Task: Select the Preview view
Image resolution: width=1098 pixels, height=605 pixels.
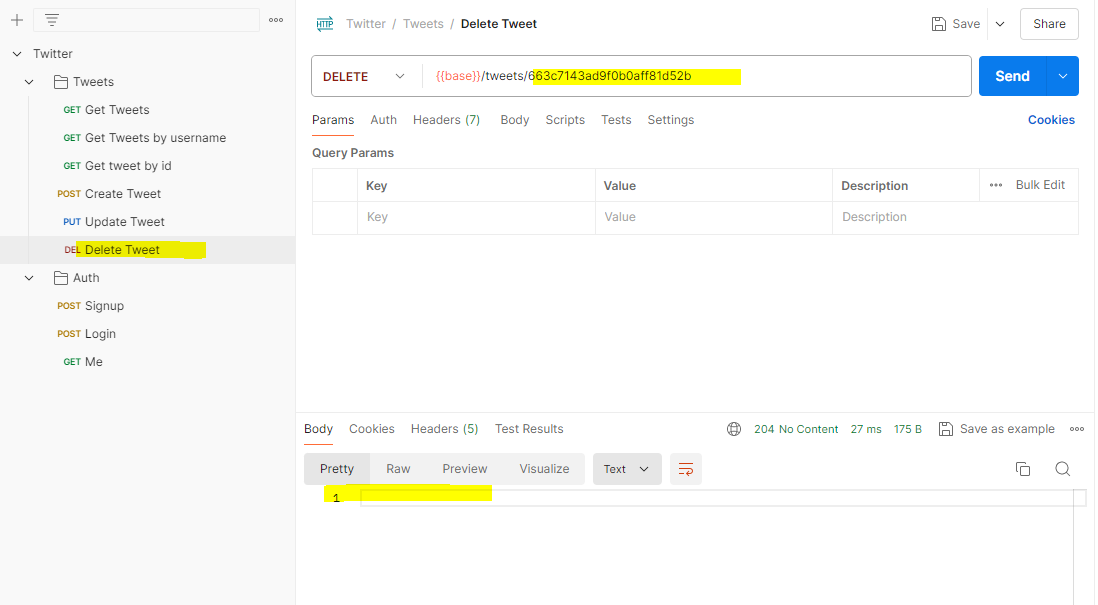Action: coord(464,469)
